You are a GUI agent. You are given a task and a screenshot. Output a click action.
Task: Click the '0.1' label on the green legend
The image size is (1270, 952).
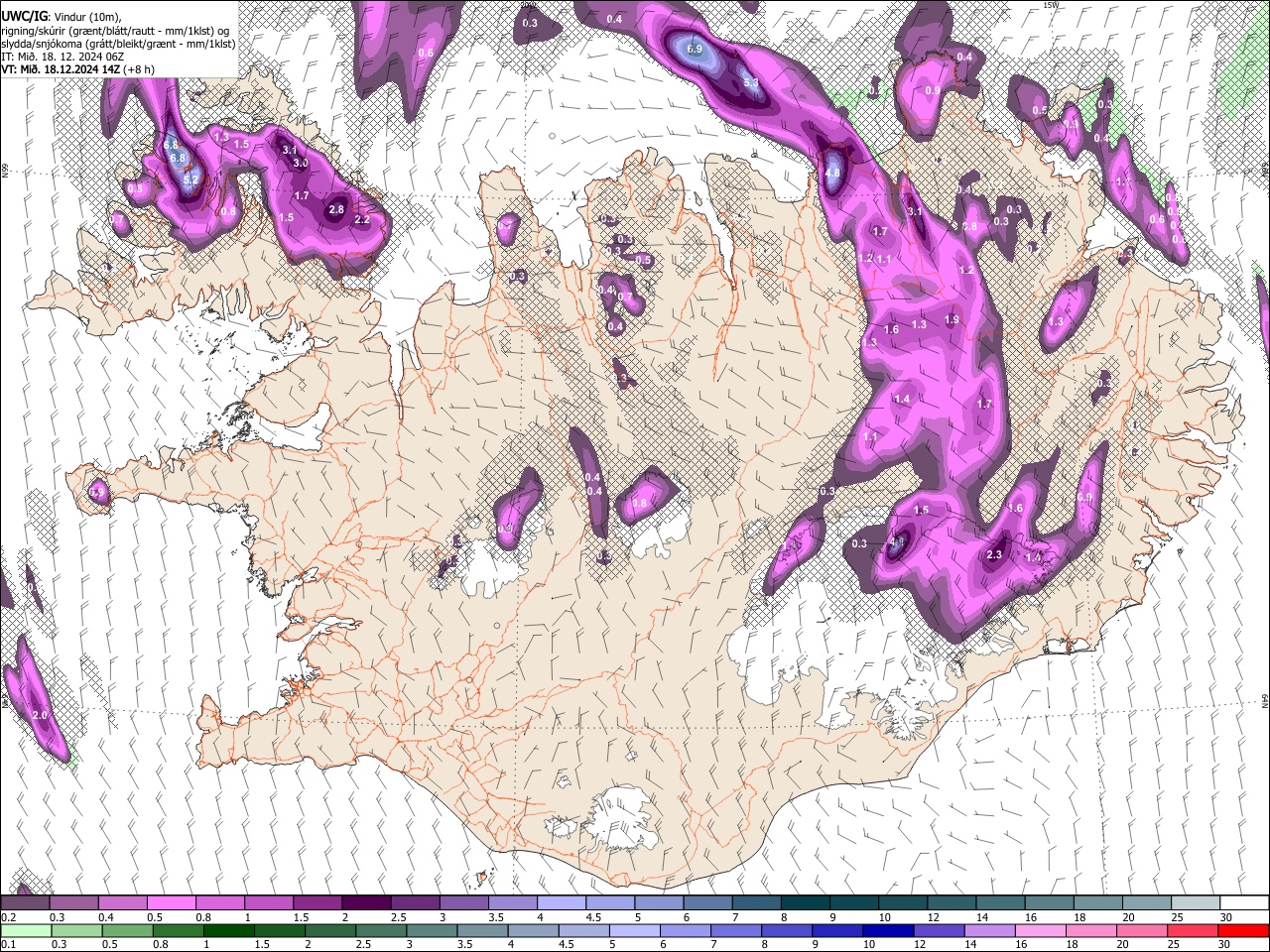pyautogui.click(x=8, y=945)
